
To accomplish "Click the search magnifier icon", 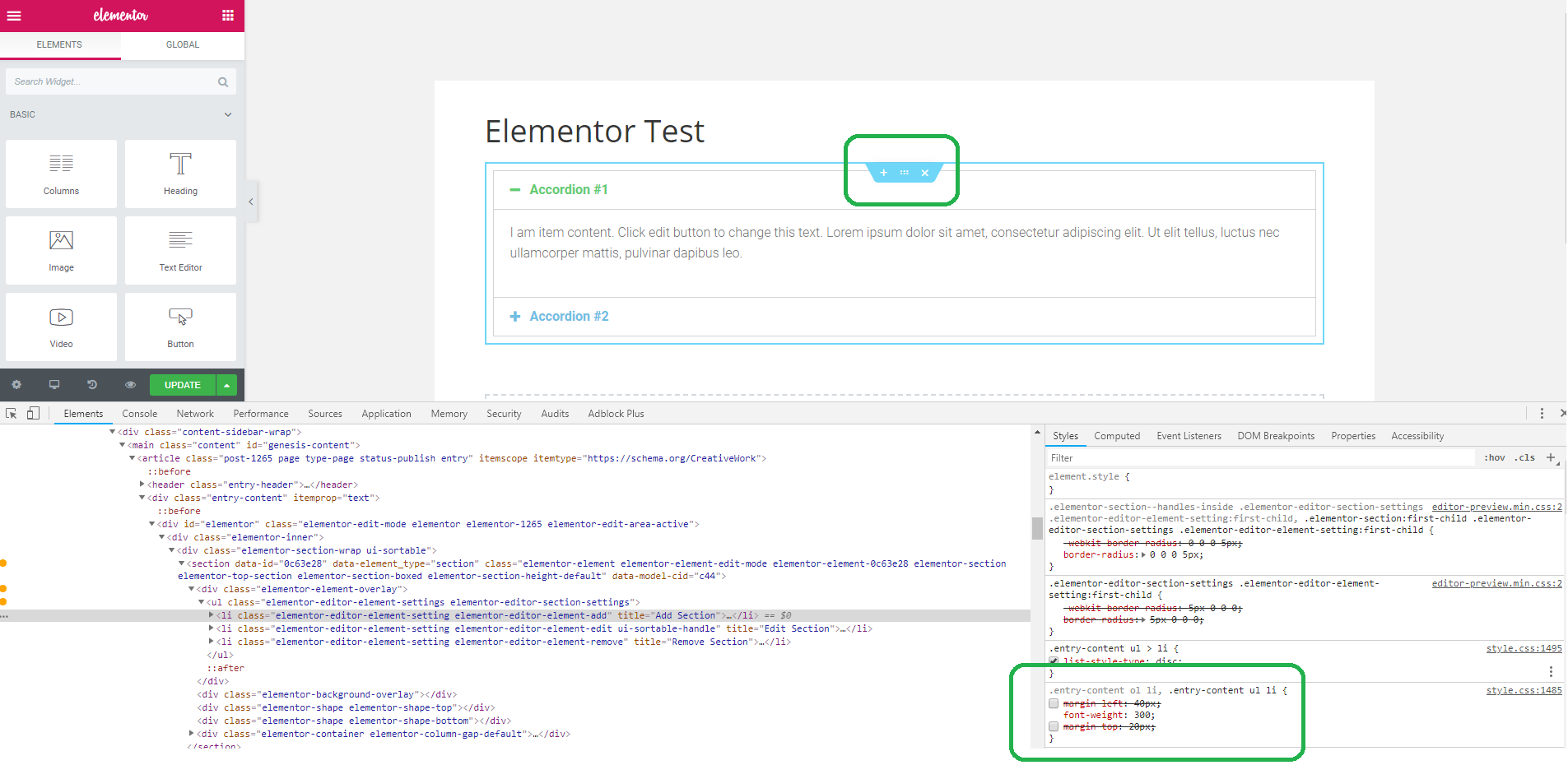I will coord(222,81).
